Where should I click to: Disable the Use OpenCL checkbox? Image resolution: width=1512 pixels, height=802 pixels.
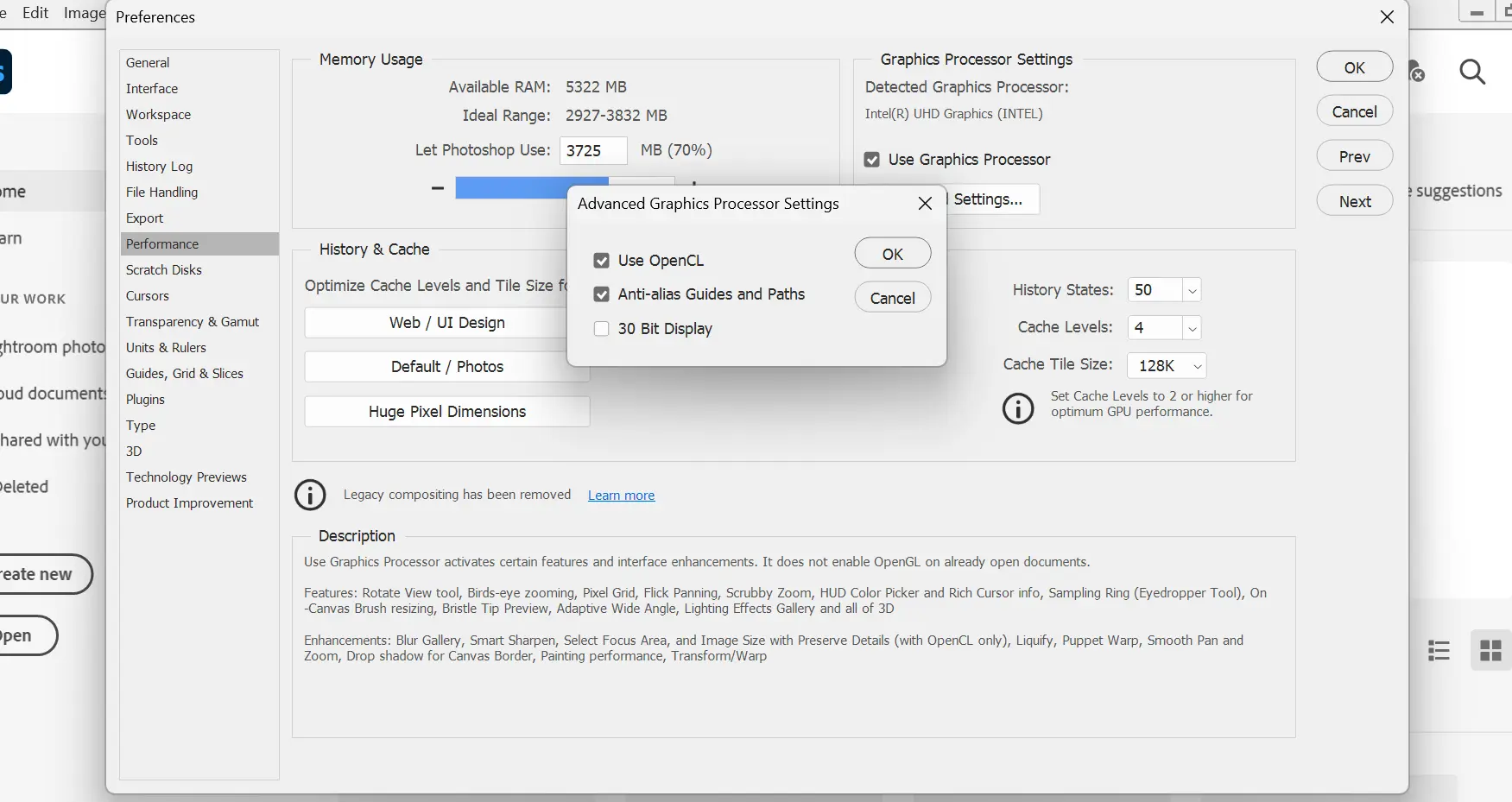coord(602,261)
